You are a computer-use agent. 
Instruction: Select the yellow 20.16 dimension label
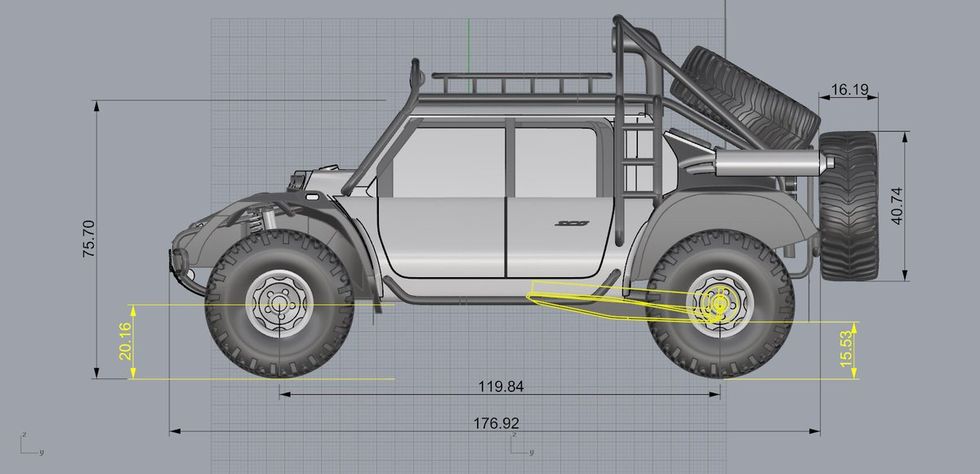pyautogui.click(x=125, y=341)
